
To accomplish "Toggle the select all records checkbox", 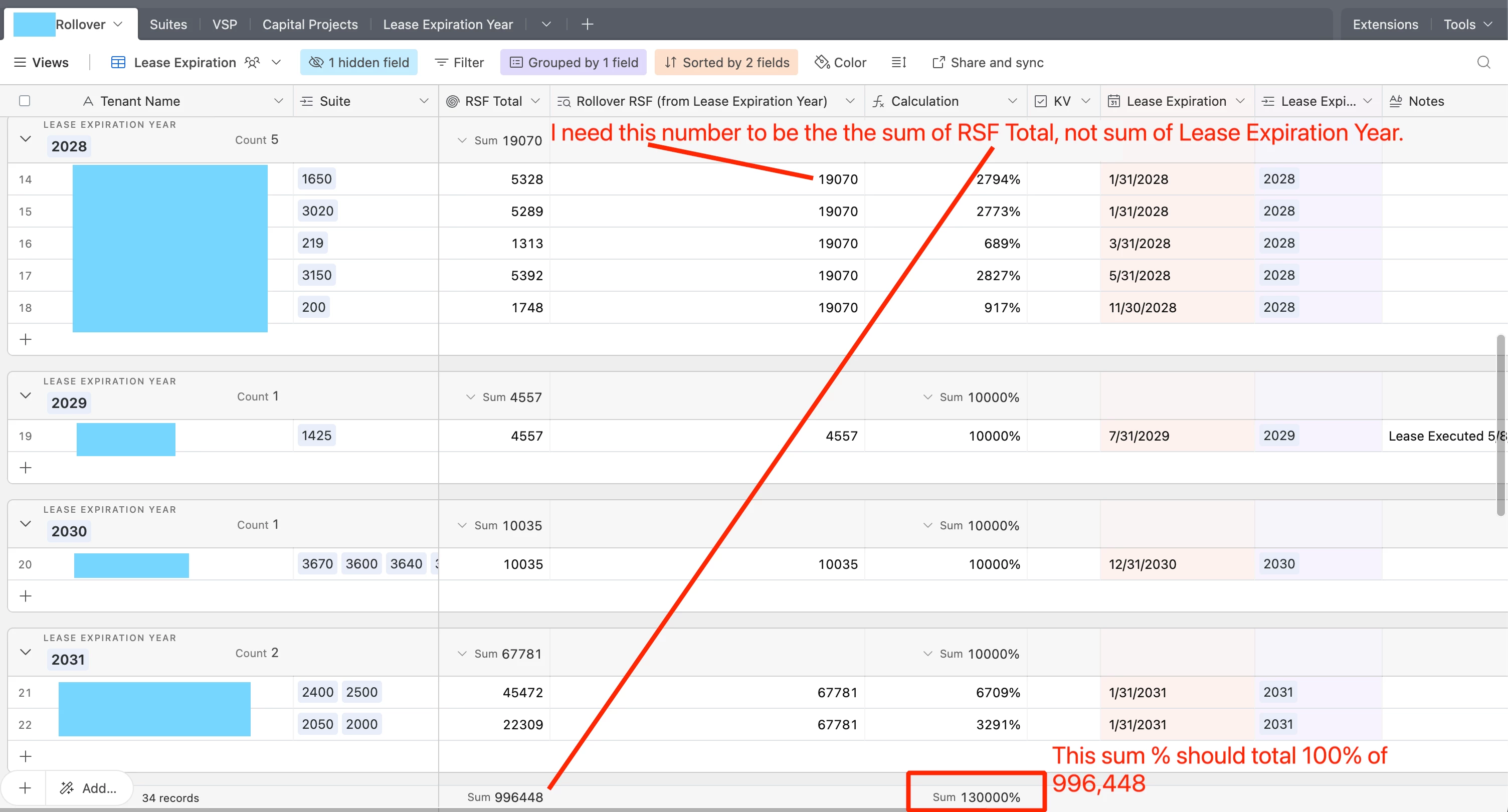I will (x=25, y=101).
